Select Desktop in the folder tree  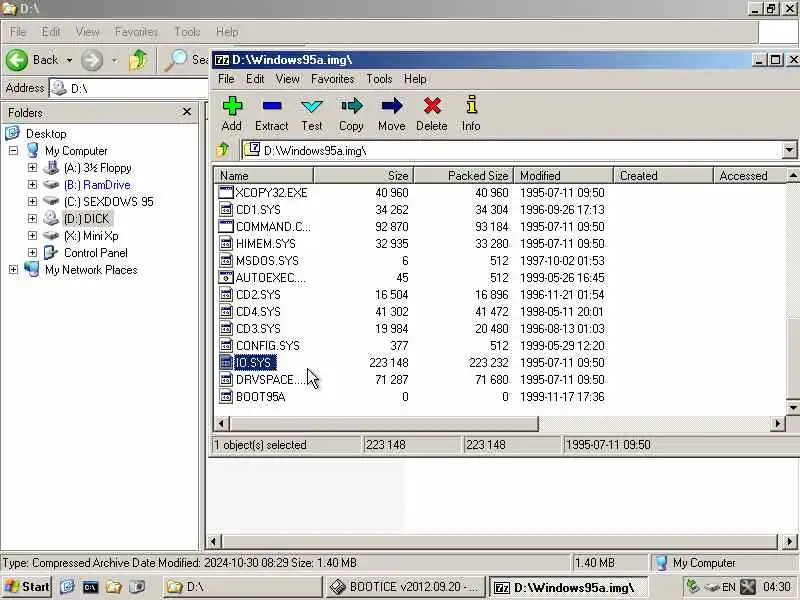pos(46,134)
